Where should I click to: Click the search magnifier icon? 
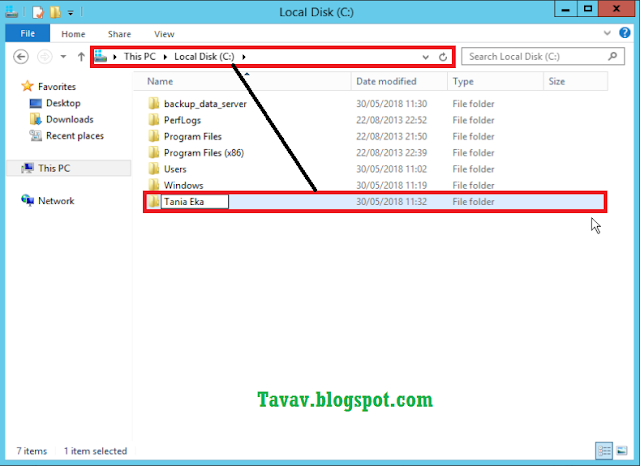[612, 56]
